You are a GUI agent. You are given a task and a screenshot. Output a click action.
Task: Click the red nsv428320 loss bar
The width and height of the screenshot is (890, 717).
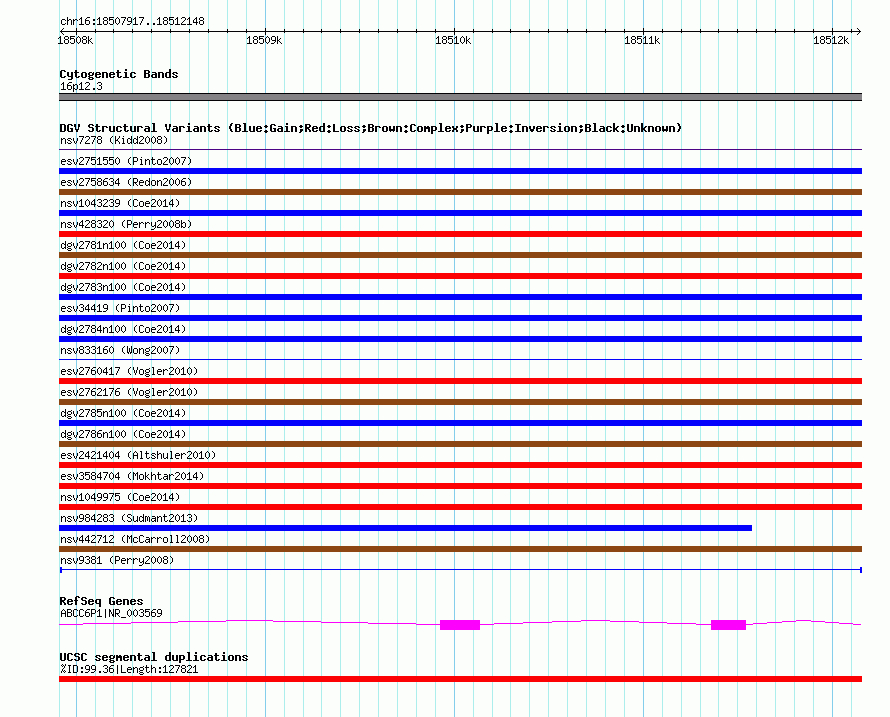(460, 234)
